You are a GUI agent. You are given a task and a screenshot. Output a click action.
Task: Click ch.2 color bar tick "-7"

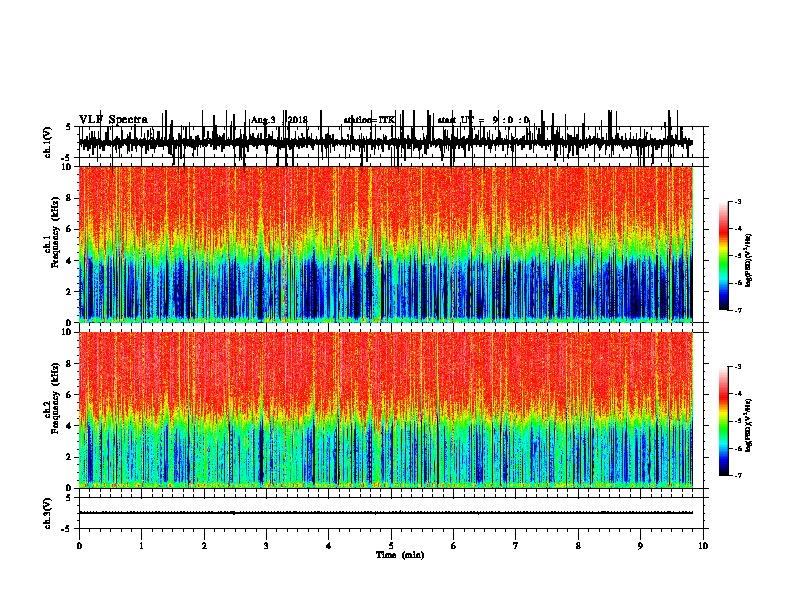pyautogui.click(x=738, y=476)
